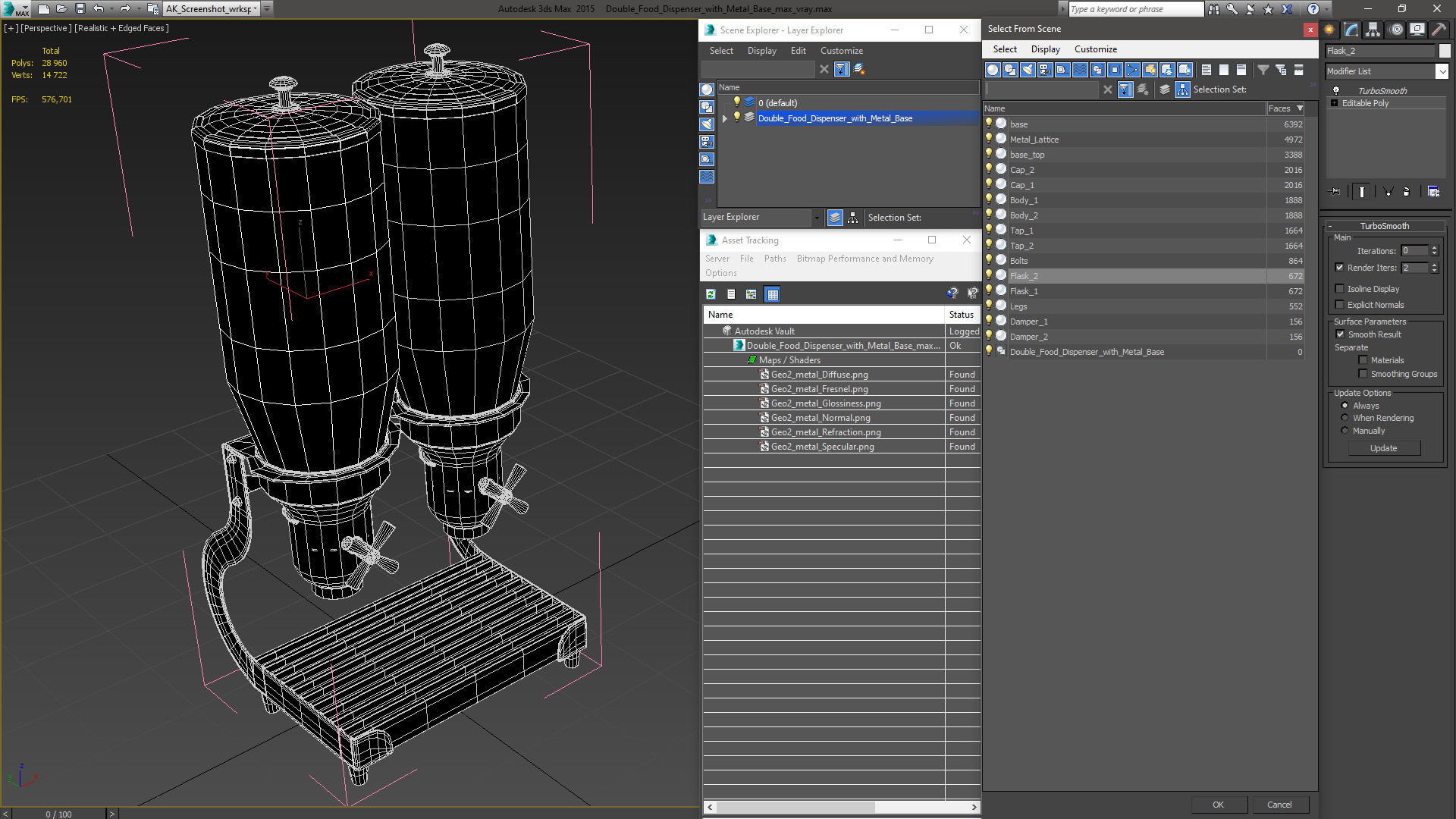The image size is (1456, 819).
Task: Toggle Display Shapes filter in Select From Scene
Action: click(x=1010, y=70)
